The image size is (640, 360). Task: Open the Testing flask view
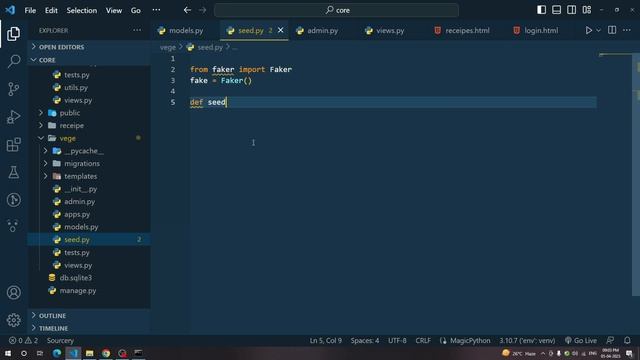click(x=13, y=172)
